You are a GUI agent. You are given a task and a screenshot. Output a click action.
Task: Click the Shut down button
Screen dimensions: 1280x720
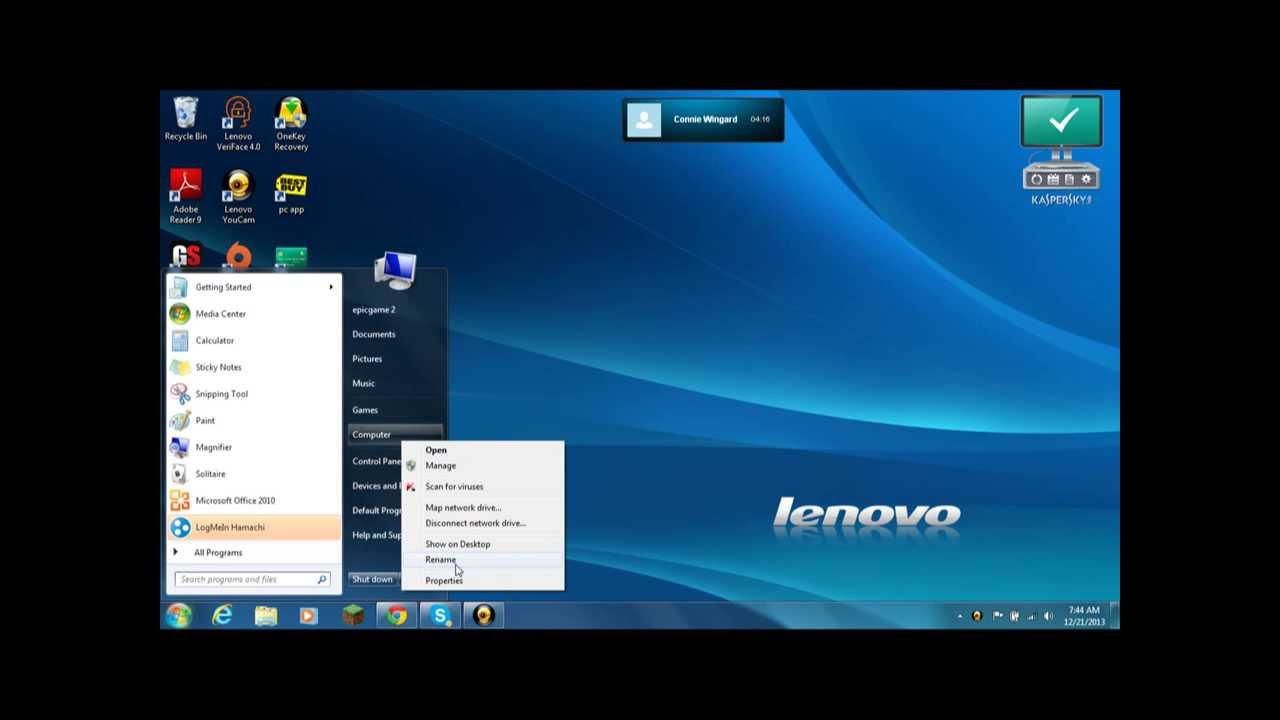coord(373,579)
